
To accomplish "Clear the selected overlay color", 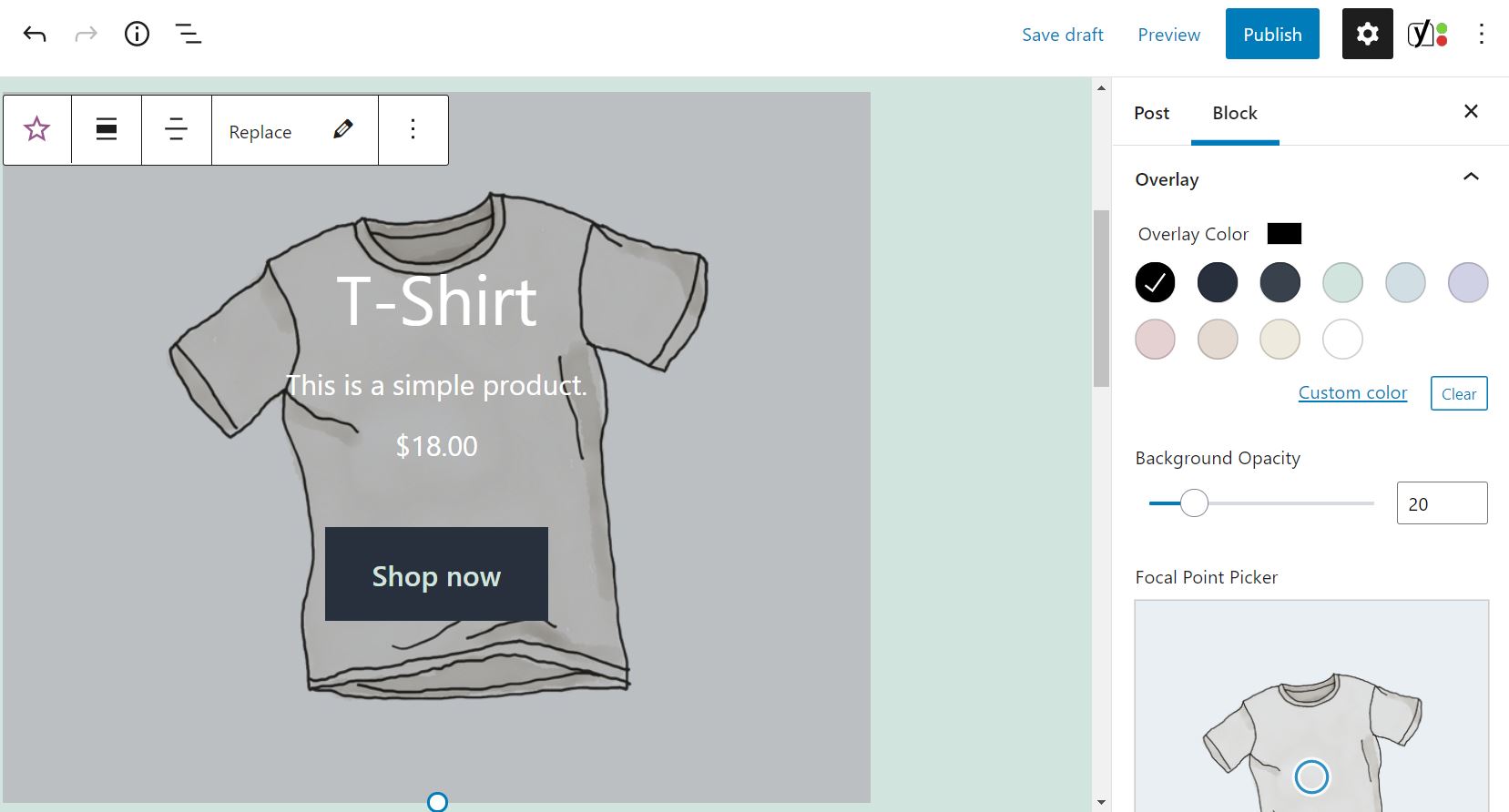I will [1458, 393].
